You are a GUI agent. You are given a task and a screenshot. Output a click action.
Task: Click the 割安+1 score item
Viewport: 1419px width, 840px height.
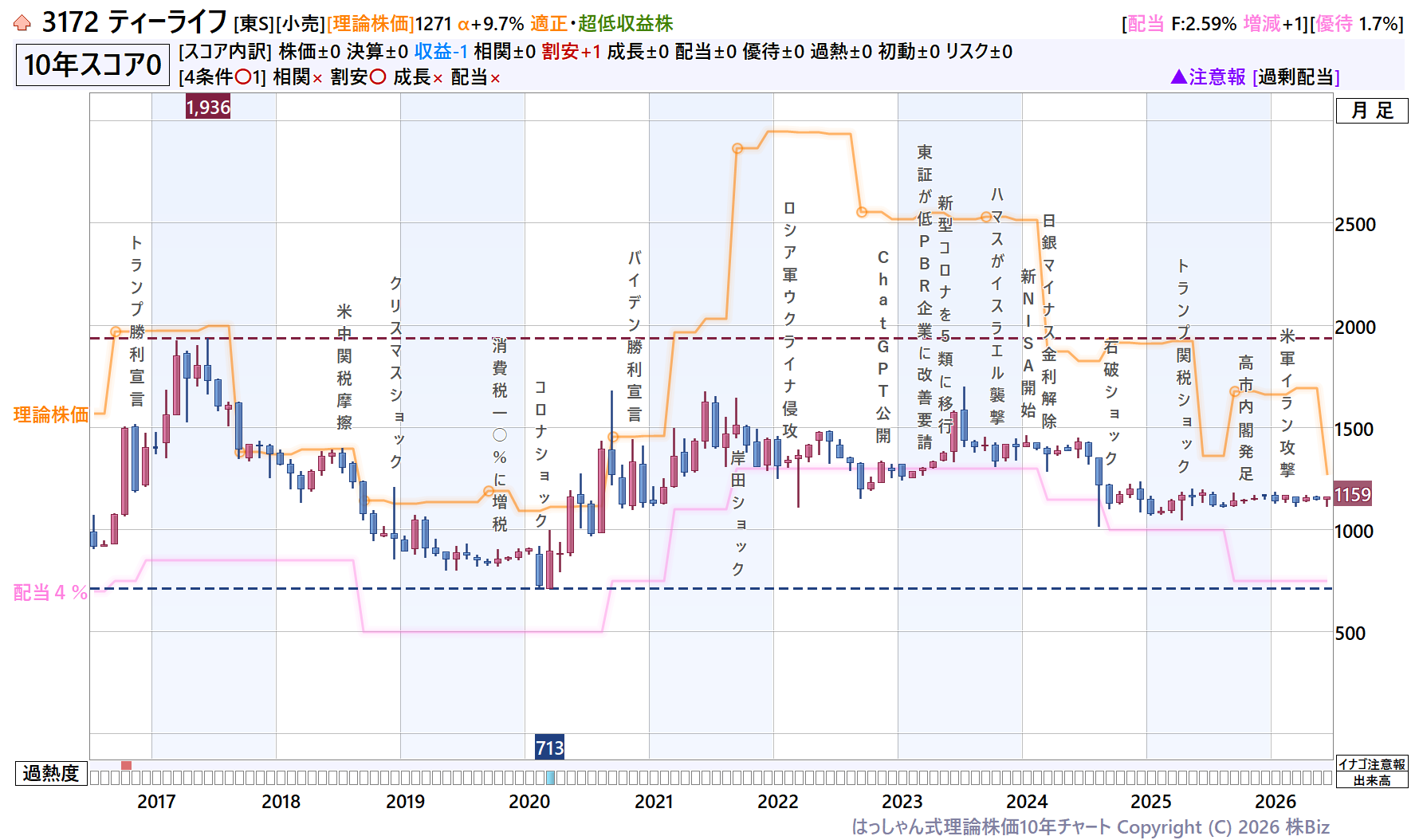point(571,52)
